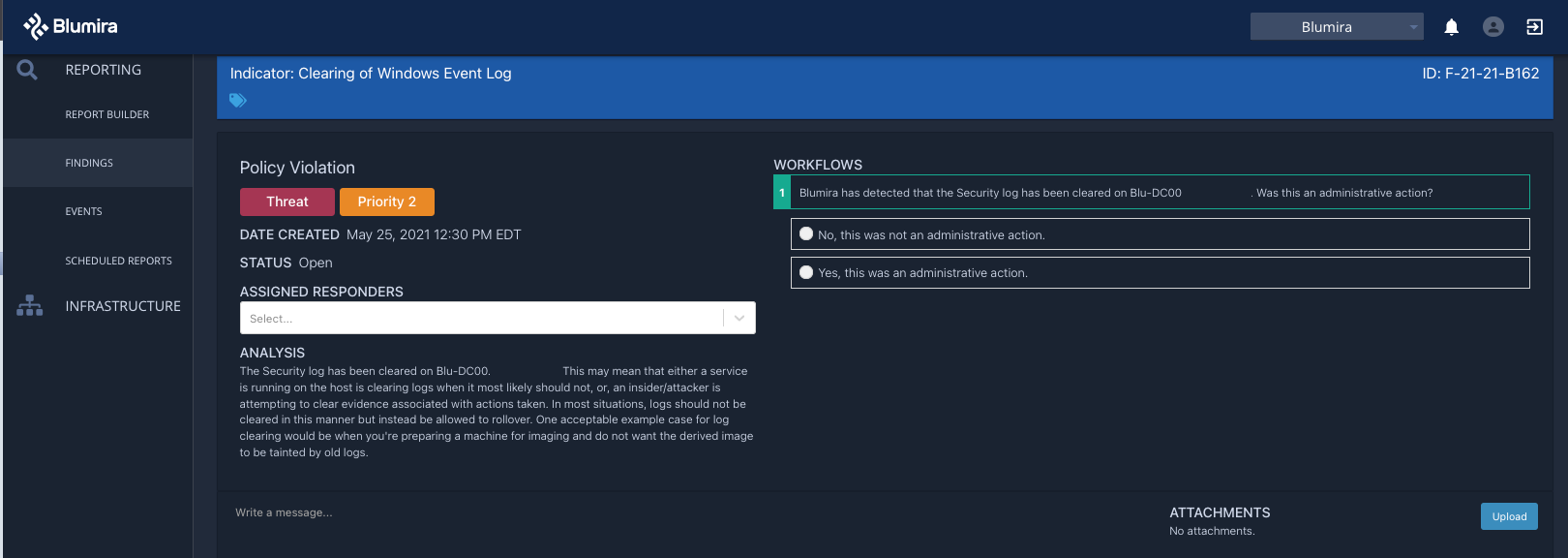Click the Infrastructure network icon
Screen dimensions: 1568x558
point(29,305)
